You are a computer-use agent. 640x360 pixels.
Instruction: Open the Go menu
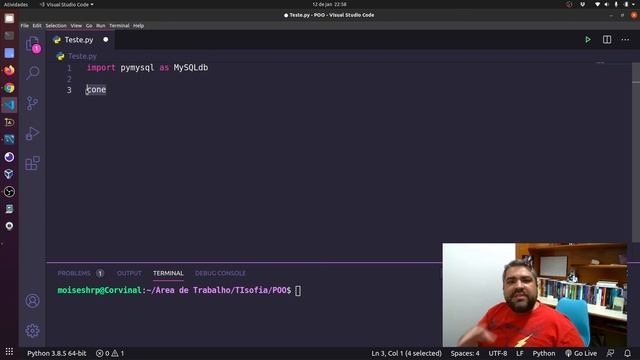pos(89,26)
